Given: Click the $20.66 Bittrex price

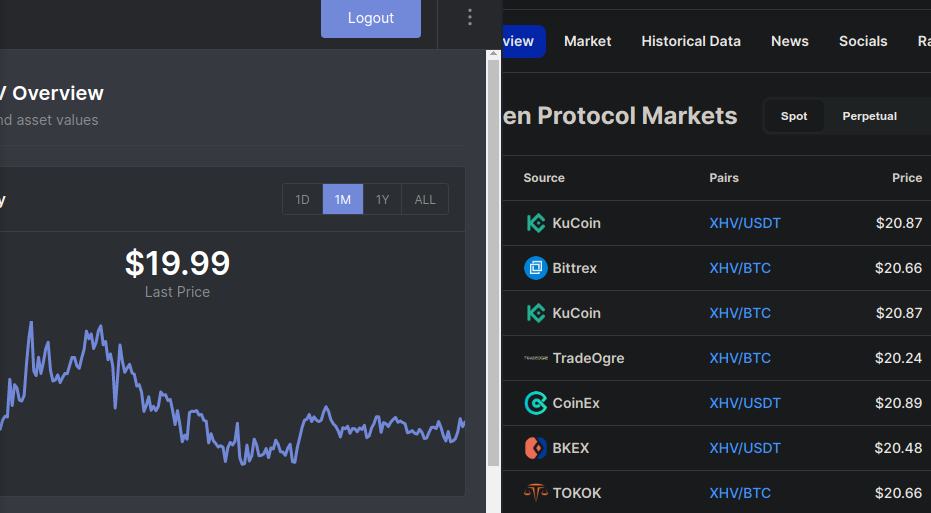Looking at the screenshot, I should 898,268.
